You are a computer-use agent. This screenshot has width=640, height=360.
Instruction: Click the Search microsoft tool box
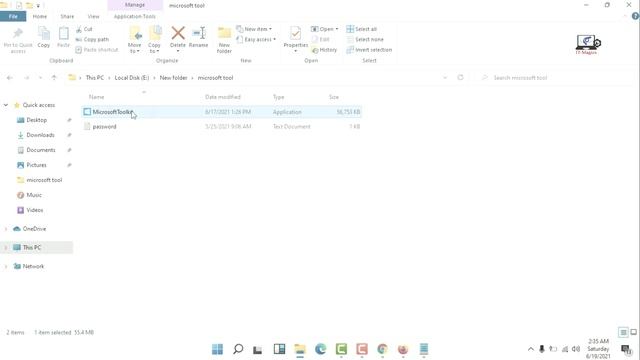(x=555, y=78)
